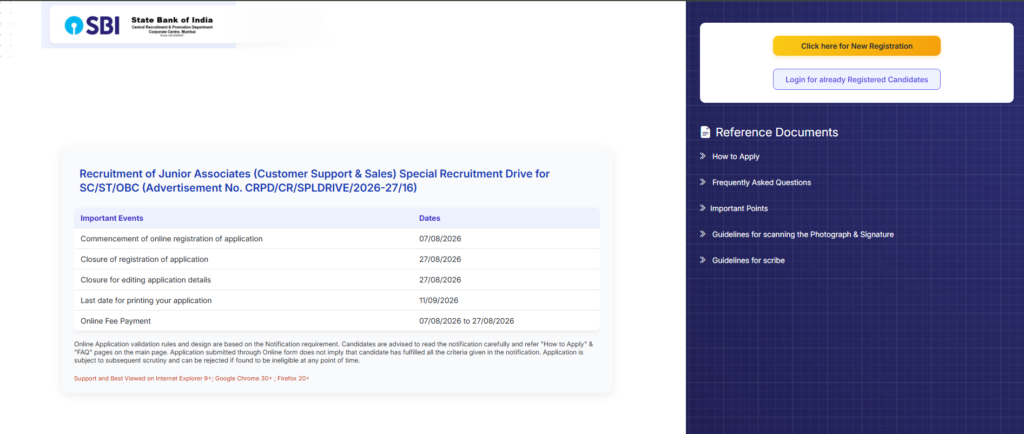
Task: Select the date 11/09/2026
Action: coord(439,300)
